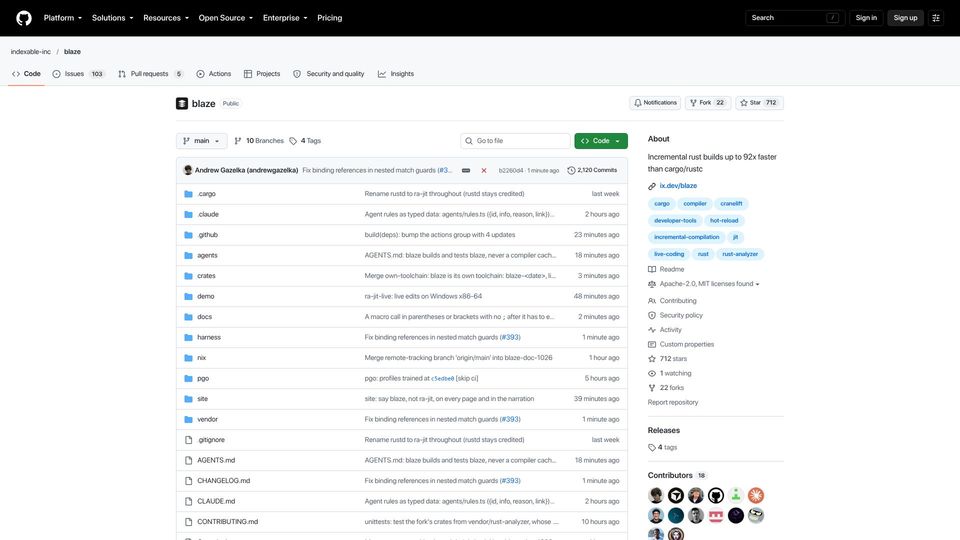
Task: Open the .claude folder icon
Action: point(189,214)
